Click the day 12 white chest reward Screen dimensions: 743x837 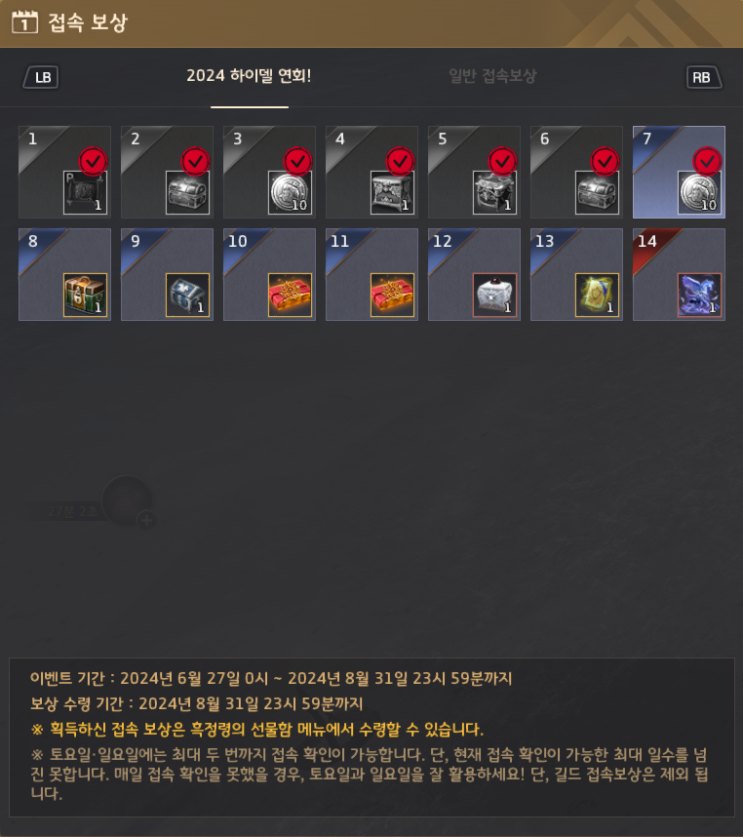[x=495, y=295]
